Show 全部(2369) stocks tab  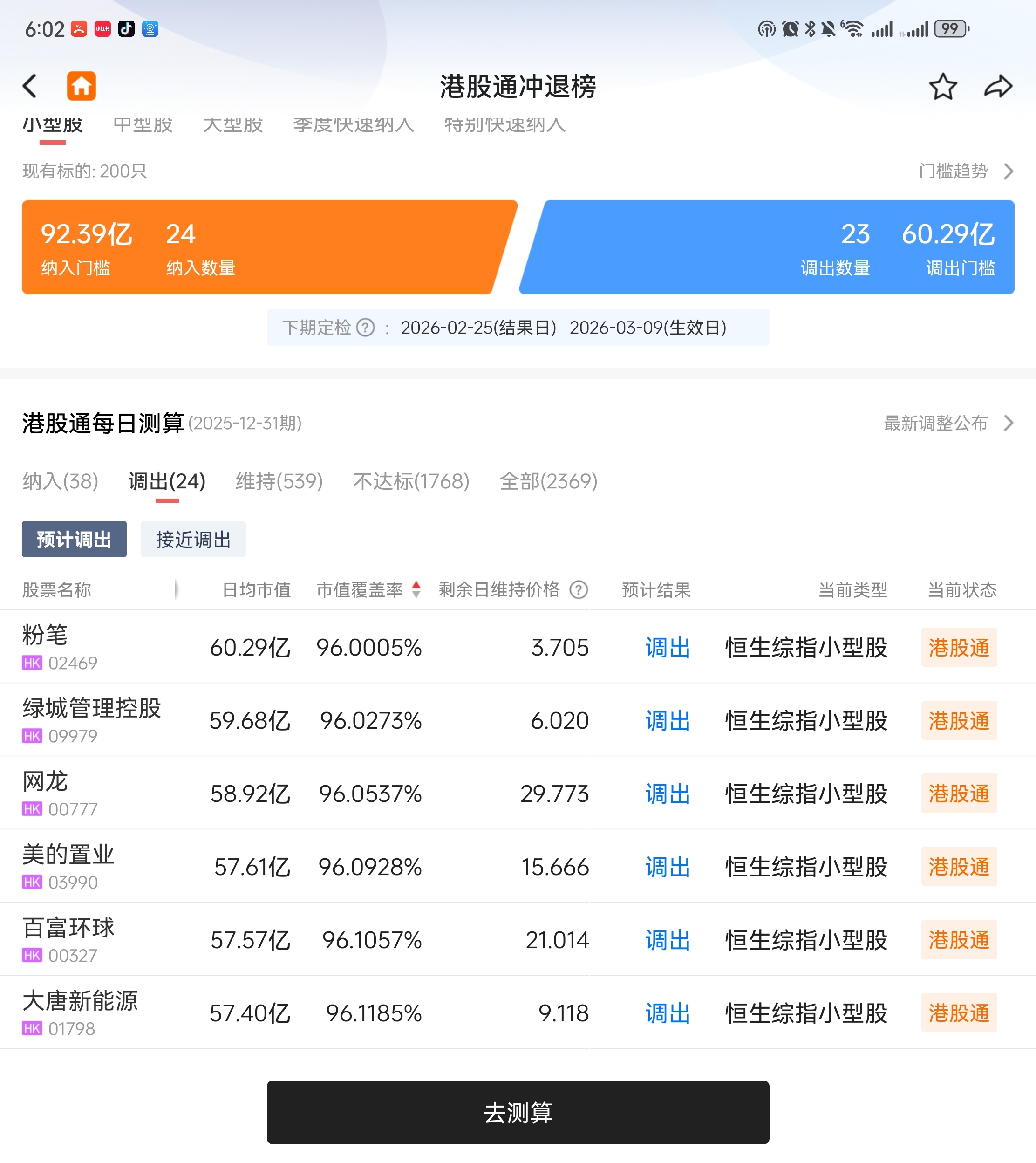[548, 482]
